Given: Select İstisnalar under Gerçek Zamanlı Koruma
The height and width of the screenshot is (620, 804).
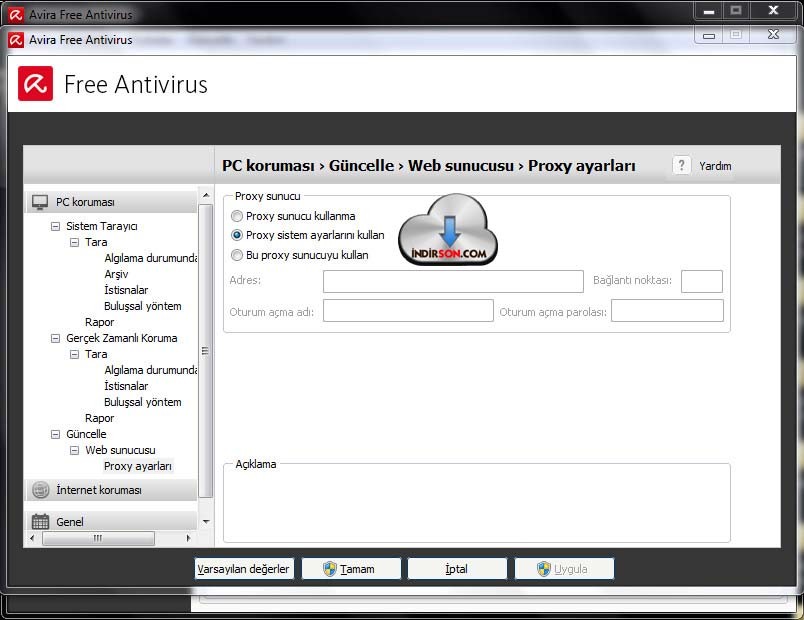Looking at the screenshot, I should coord(126,386).
